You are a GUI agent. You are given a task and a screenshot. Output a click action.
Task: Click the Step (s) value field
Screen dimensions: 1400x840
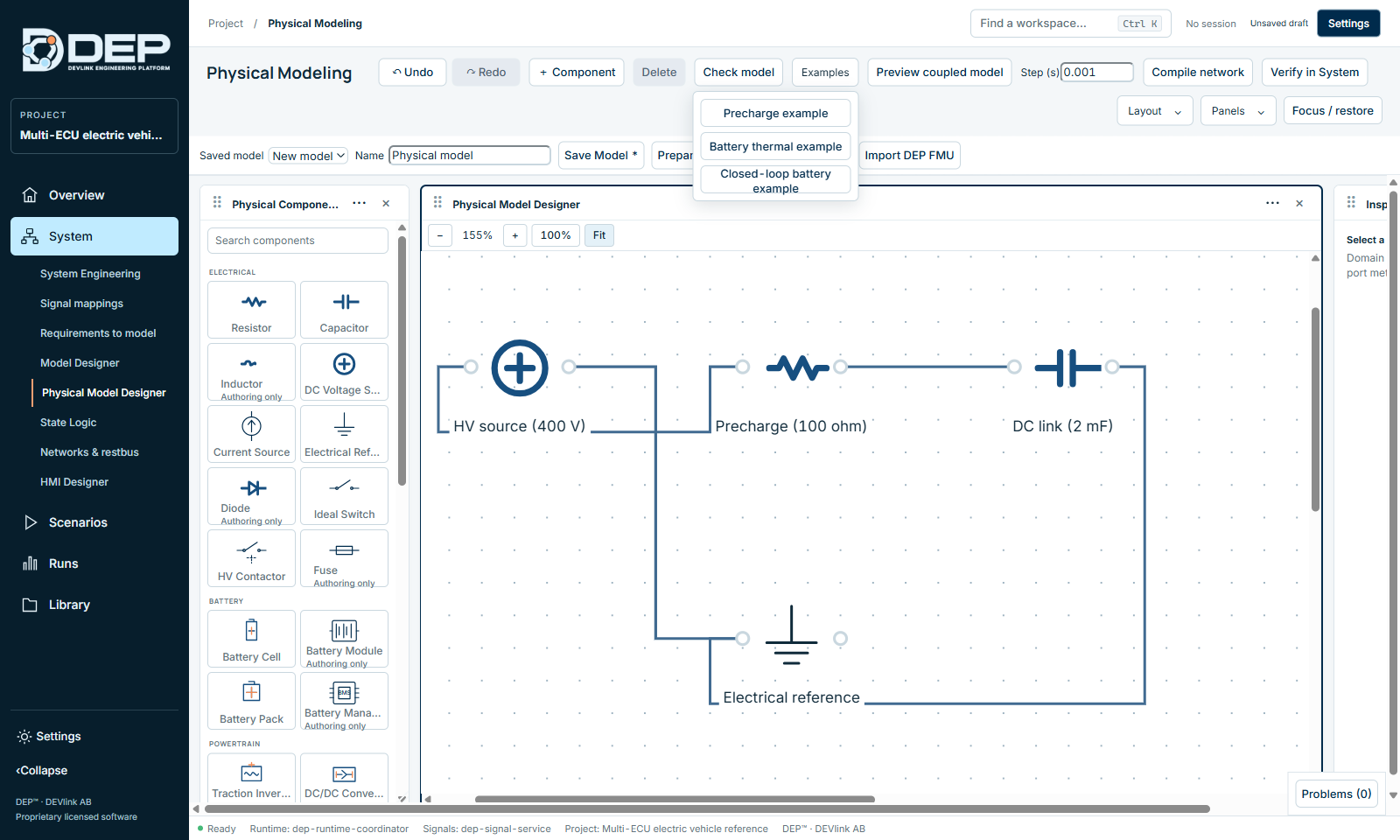1097,73
